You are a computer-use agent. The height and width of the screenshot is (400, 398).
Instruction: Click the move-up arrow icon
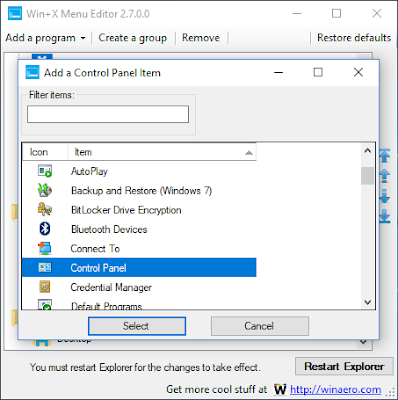pyautogui.click(x=385, y=176)
